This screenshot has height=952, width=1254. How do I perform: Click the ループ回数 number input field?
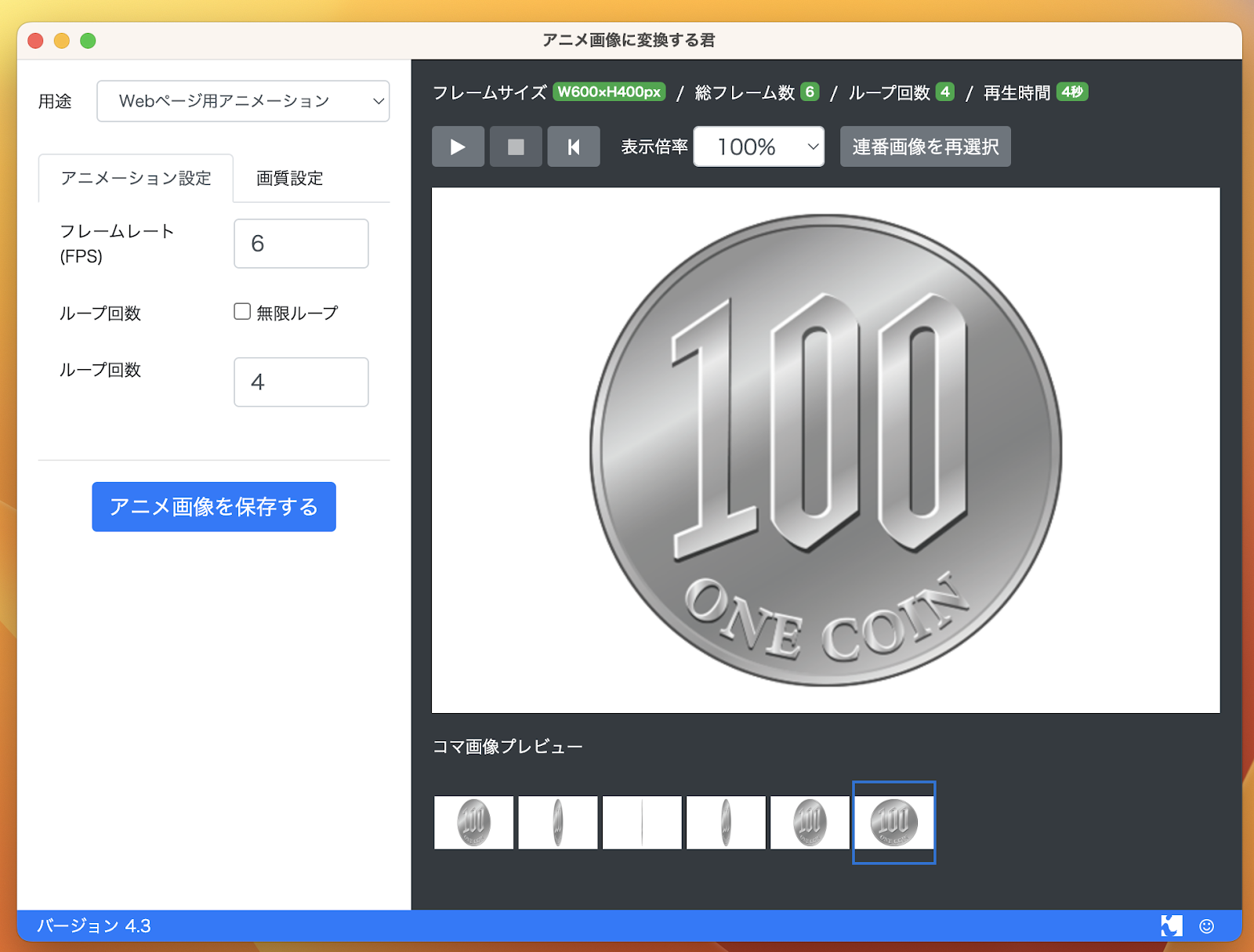[301, 382]
